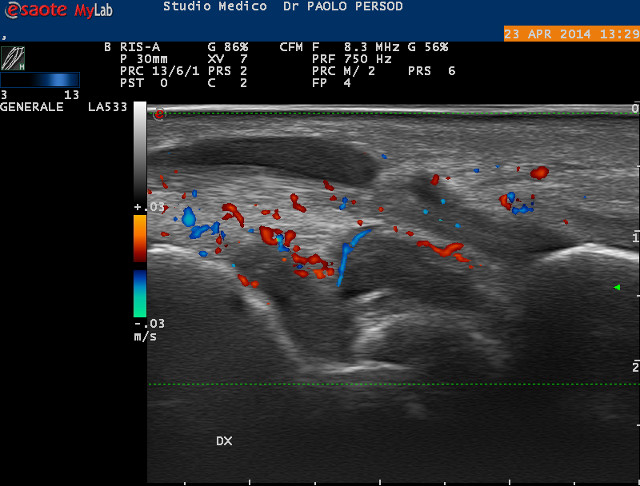The width and height of the screenshot is (640, 486).
Task: Click the 'DX' side annotation
Action: pos(224,441)
